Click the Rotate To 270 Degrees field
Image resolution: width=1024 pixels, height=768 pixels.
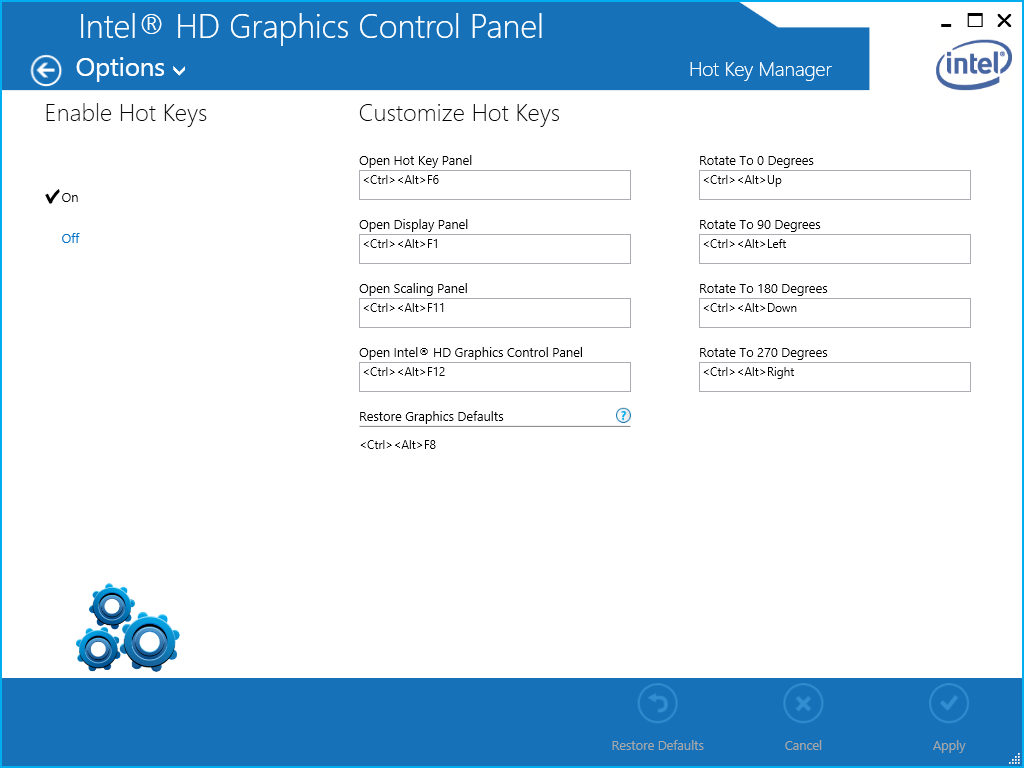835,377
